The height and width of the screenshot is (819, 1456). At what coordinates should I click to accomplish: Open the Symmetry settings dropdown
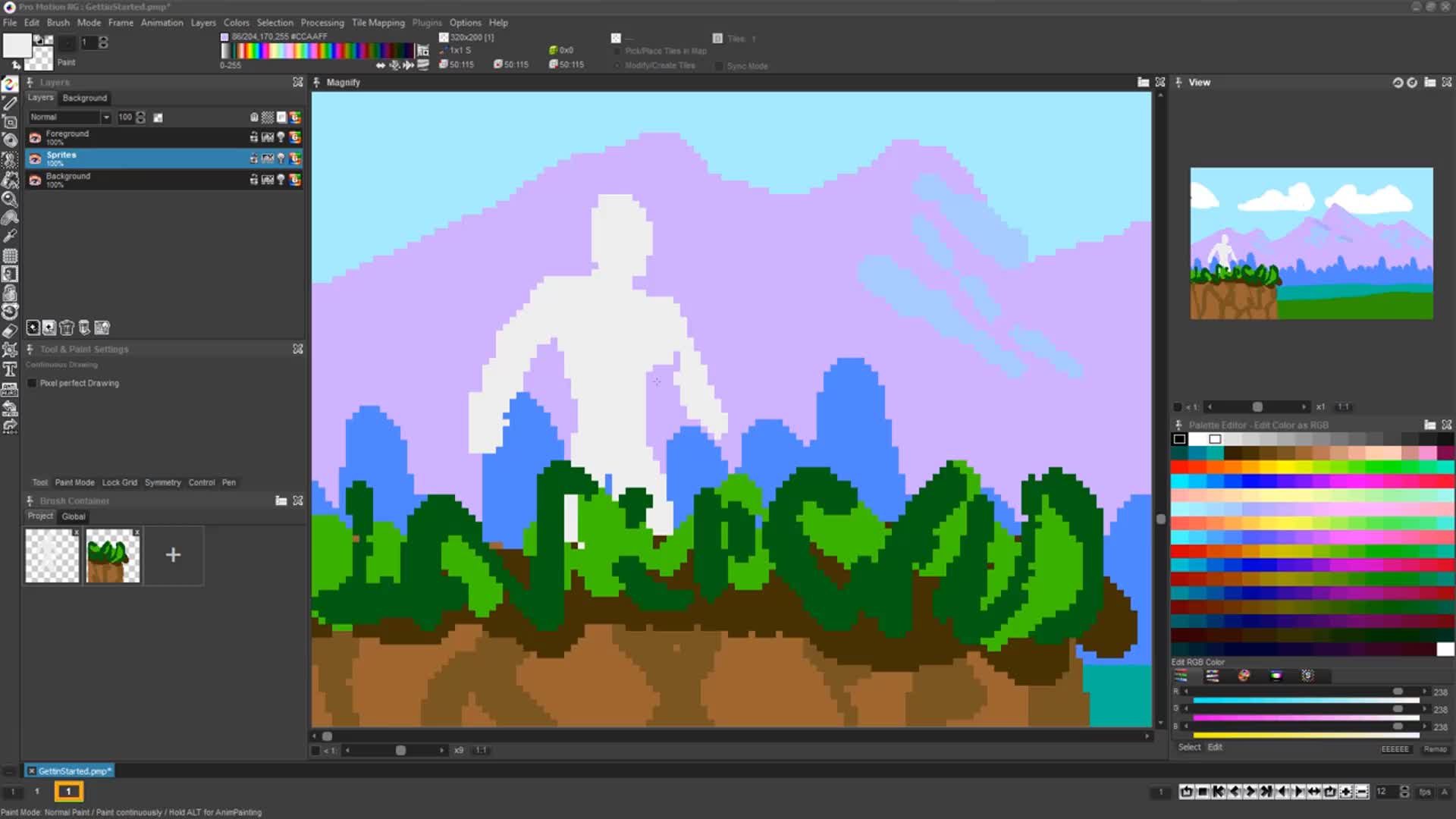pyautogui.click(x=162, y=482)
